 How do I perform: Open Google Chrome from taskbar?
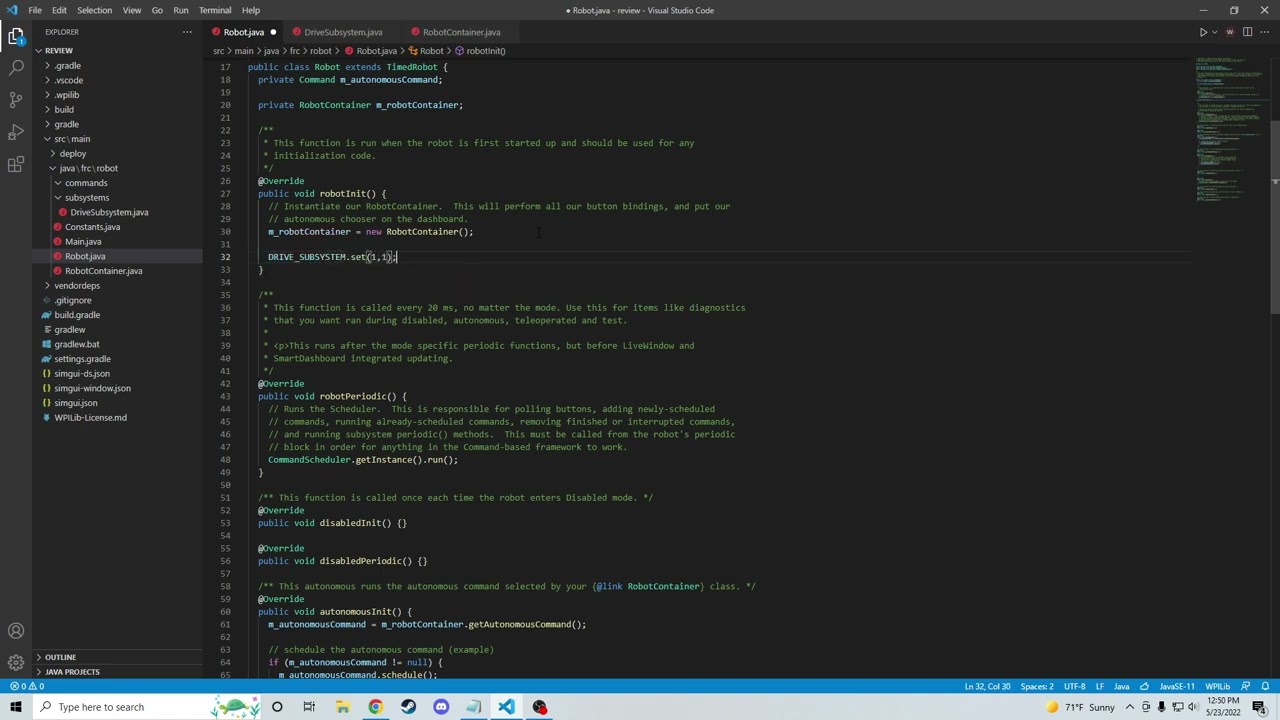[x=375, y=707]
